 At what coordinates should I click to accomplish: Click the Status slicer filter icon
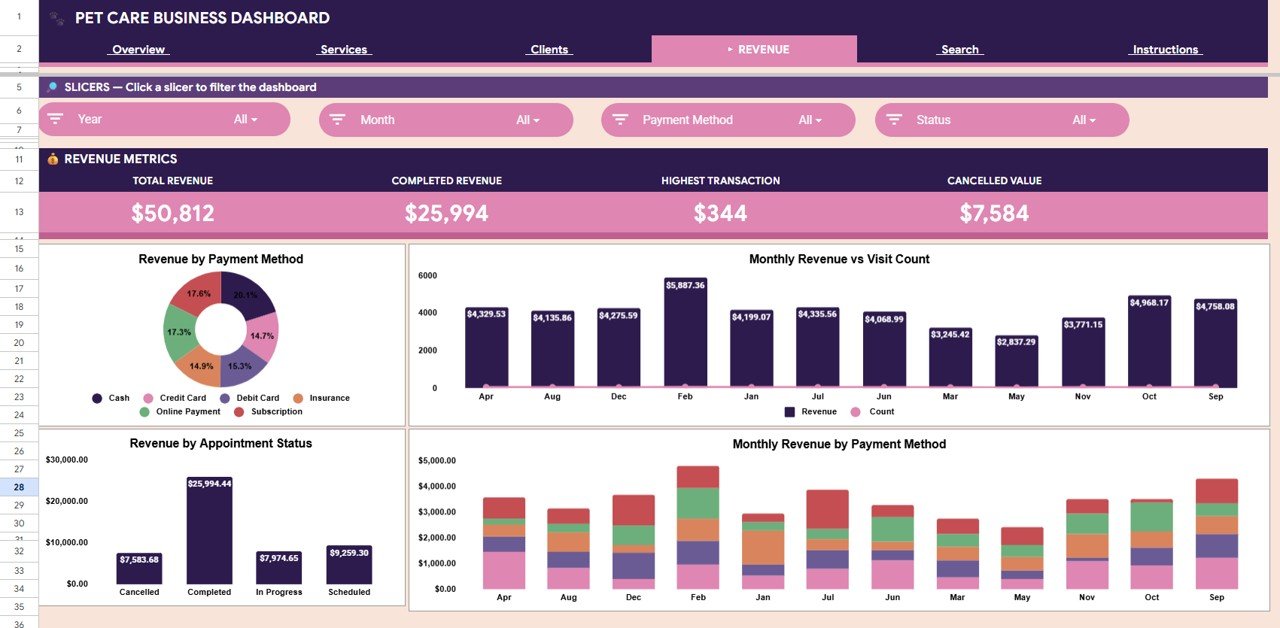tap(893, 119)
